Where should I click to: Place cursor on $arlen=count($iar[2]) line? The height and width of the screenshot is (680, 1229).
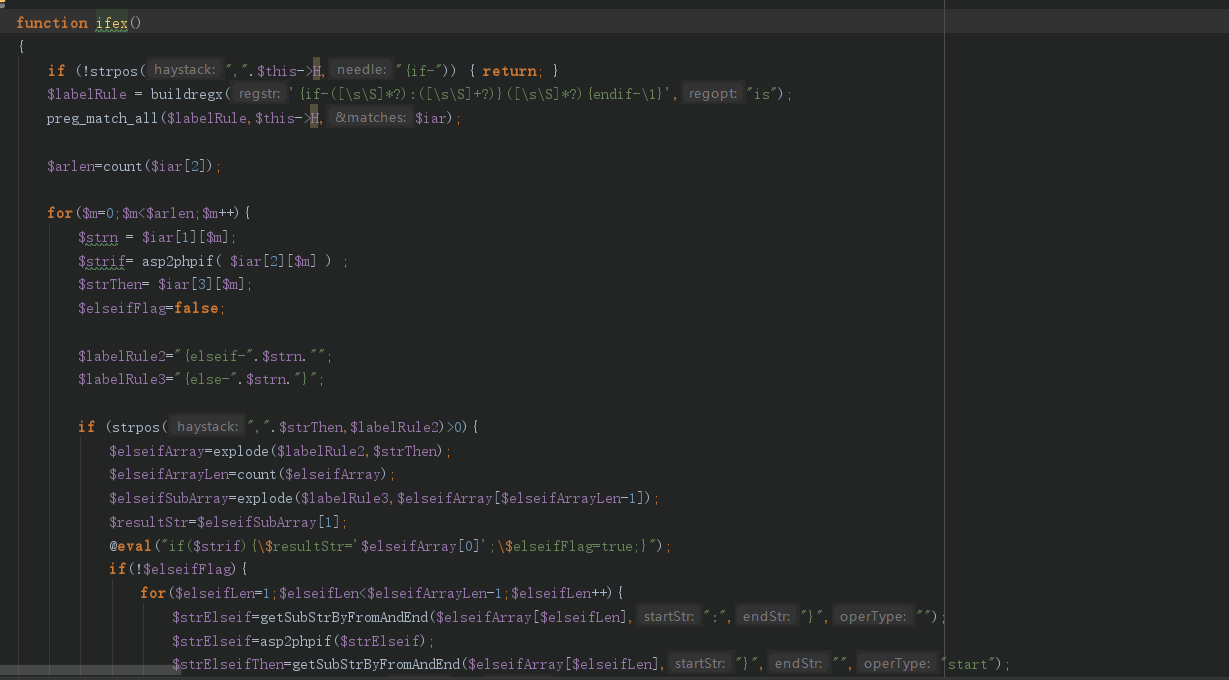click(134, 166)
